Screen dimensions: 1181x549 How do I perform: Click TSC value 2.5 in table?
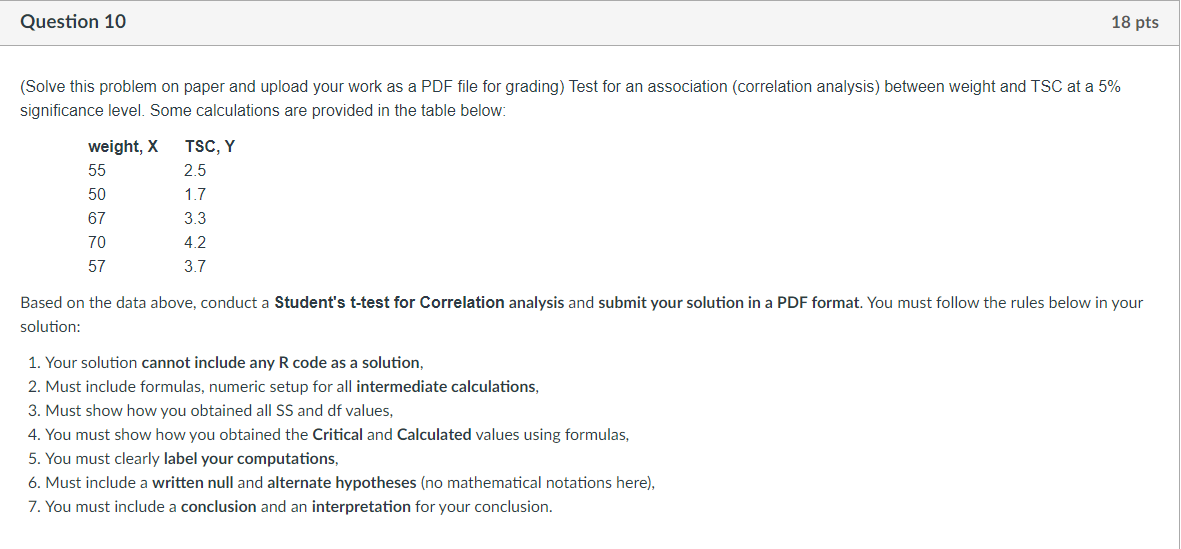coord(195,171)
